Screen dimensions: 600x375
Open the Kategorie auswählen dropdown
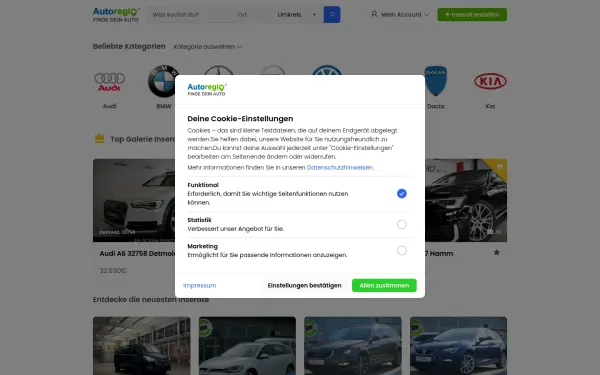(208, 47)
